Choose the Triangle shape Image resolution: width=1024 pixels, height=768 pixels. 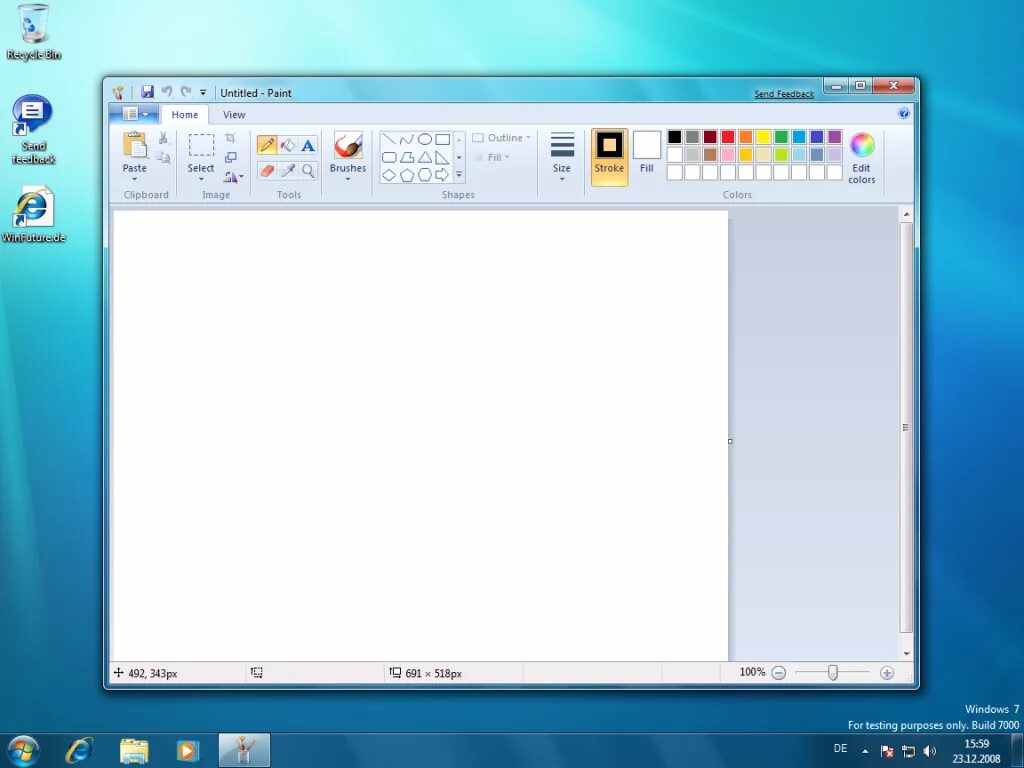pyautogui.click(x=424, y=157)
